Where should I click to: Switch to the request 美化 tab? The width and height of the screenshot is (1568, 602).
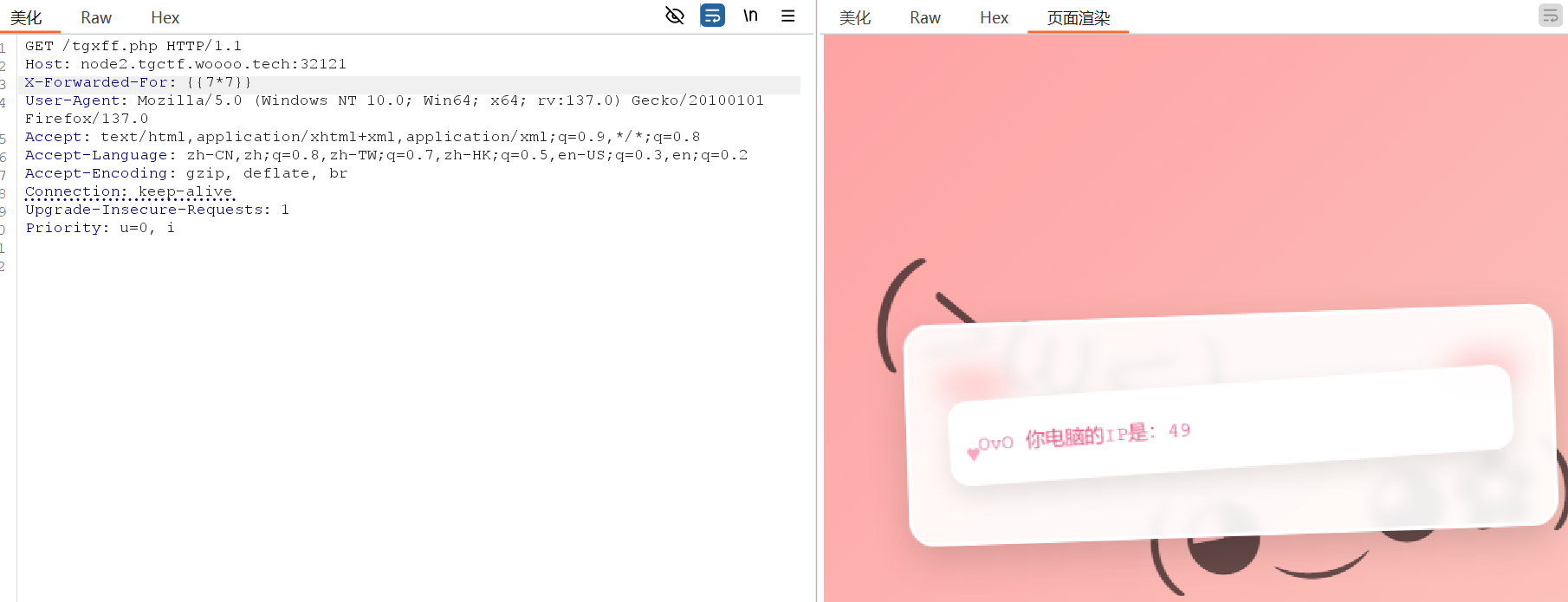coord(26,18)
